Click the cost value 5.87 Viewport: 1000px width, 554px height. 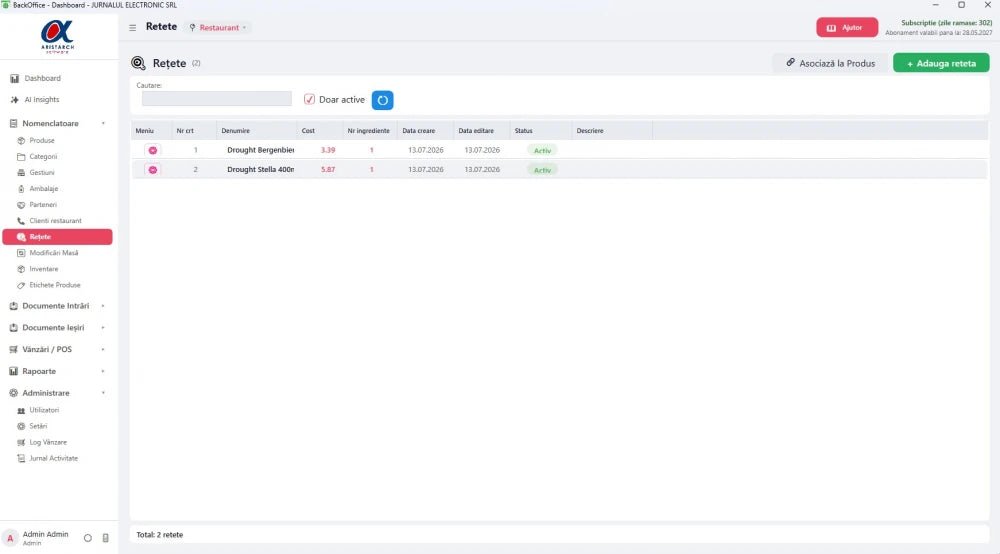point(328,170)
